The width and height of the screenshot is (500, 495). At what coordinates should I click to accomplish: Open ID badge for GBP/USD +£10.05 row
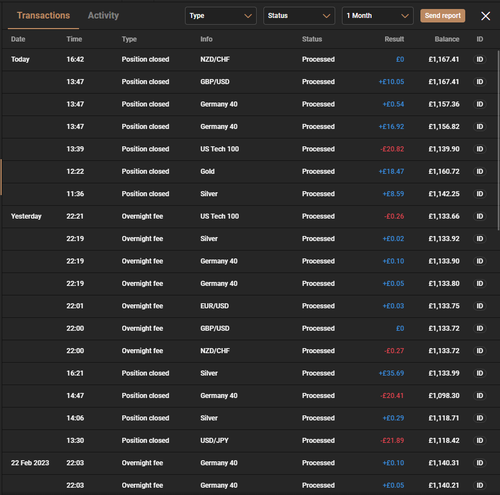tap(480, 82)
